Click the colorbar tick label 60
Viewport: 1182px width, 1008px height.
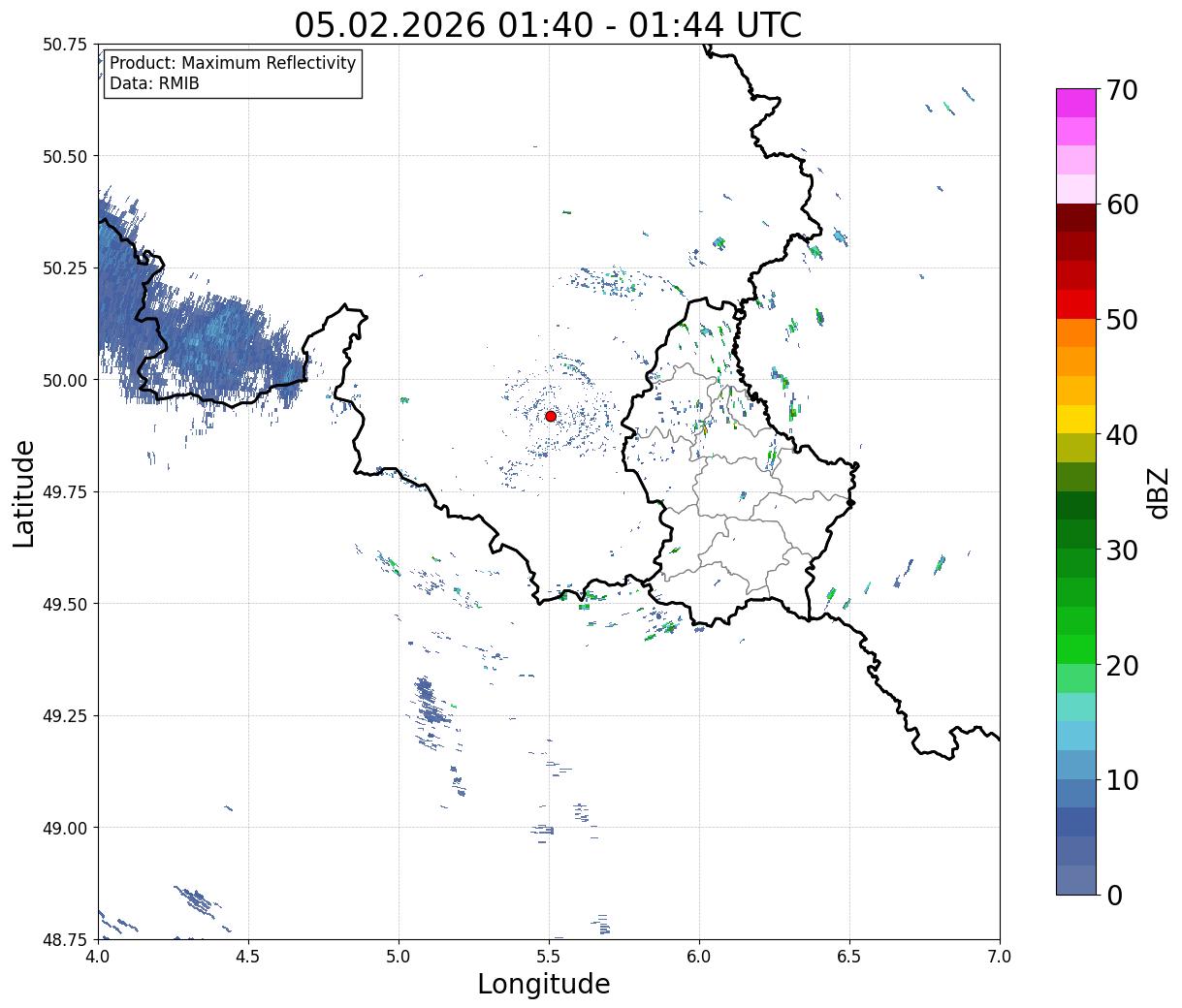click(x=1122, y=205)
